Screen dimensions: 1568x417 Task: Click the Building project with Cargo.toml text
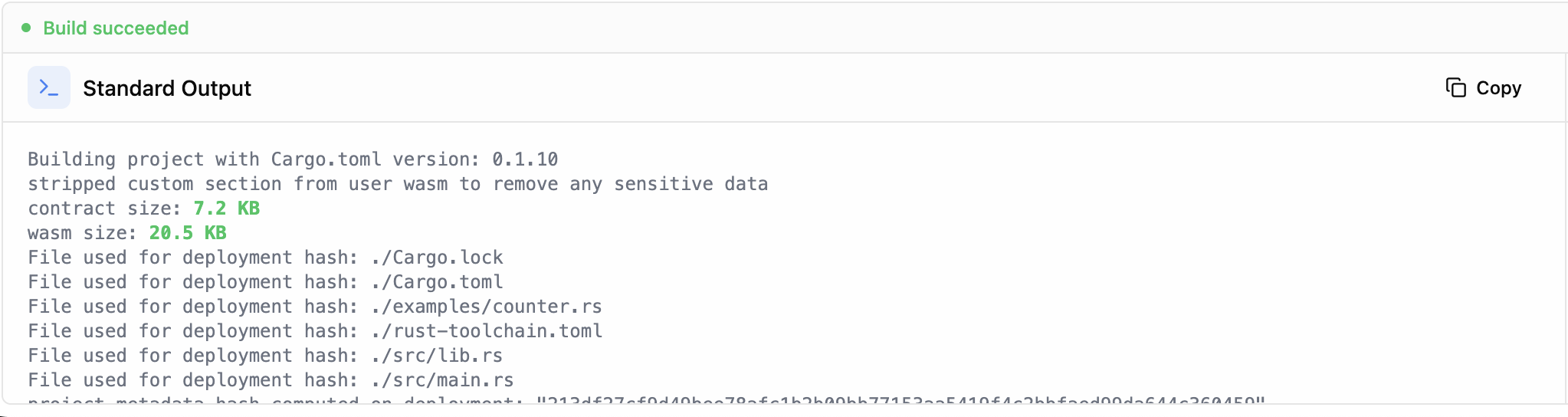point(205,159)
